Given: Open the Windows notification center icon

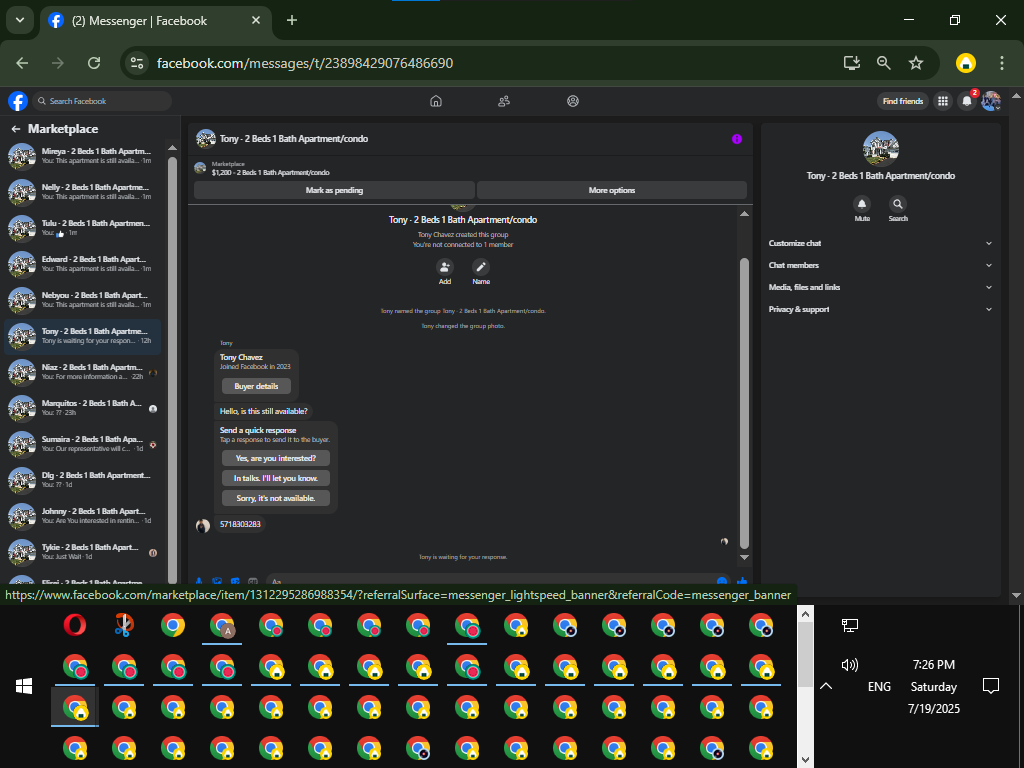Looking at the screenshot, I should (991, 686).
